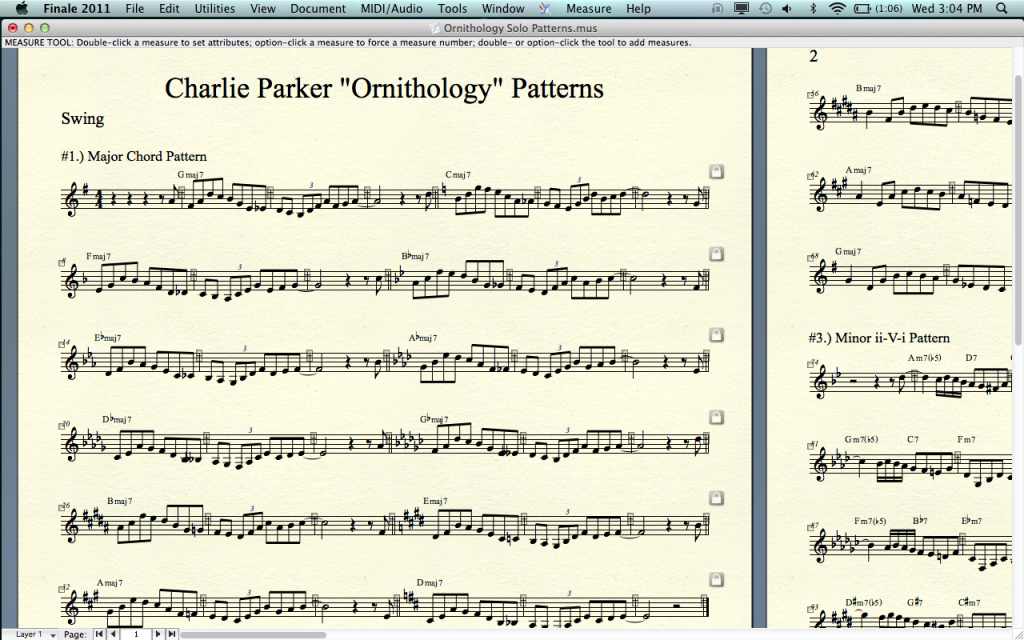Click the horizontal scrollbar thumb
Viewport: 1024px width, 640px height.
pos(253,634)
